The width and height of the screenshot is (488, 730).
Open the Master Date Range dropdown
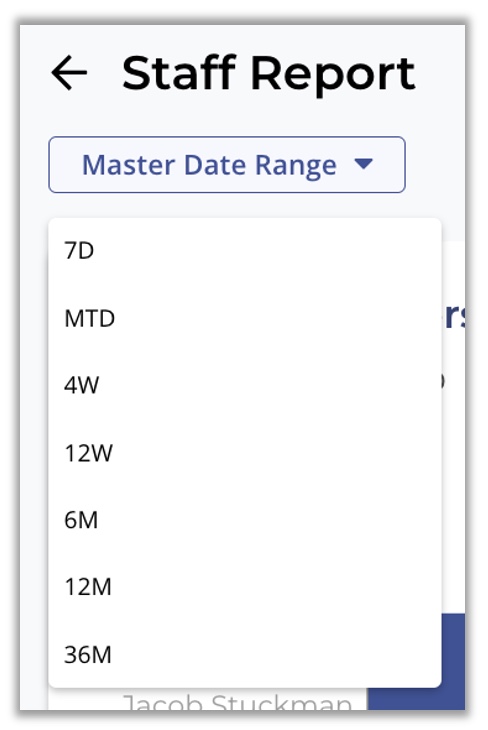click(x=227, y=165)
